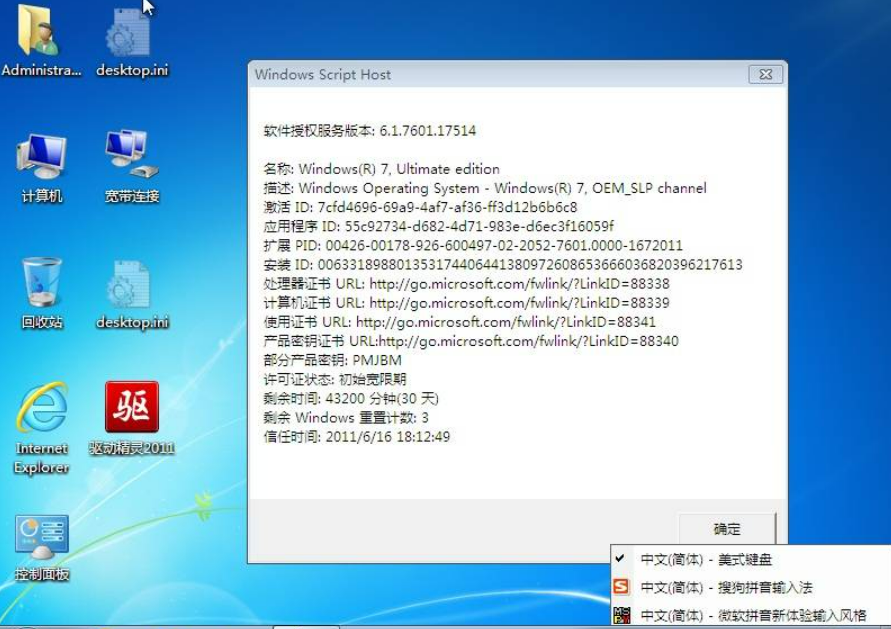Click the 确定 button in the dialog

pyautogui.click(x=727, y=529)
